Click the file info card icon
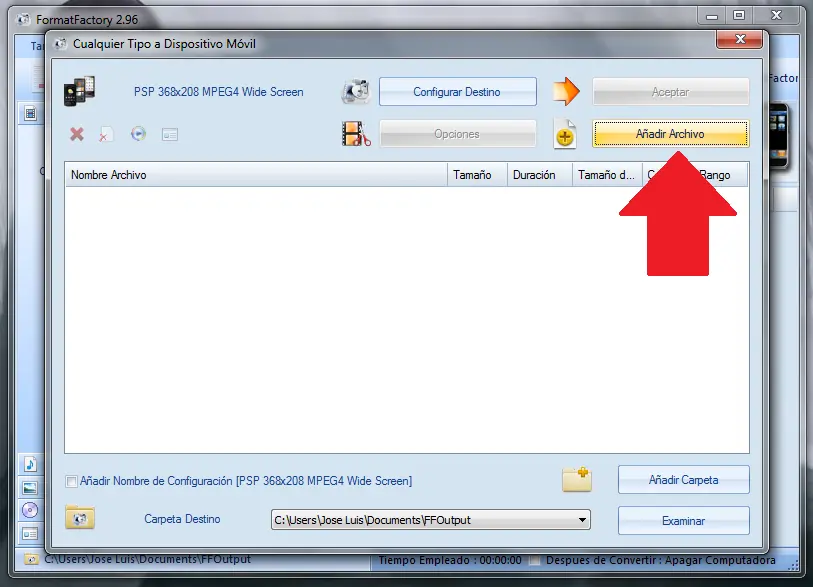The height and width of the screenshot is (587, 813). [170, 135]
